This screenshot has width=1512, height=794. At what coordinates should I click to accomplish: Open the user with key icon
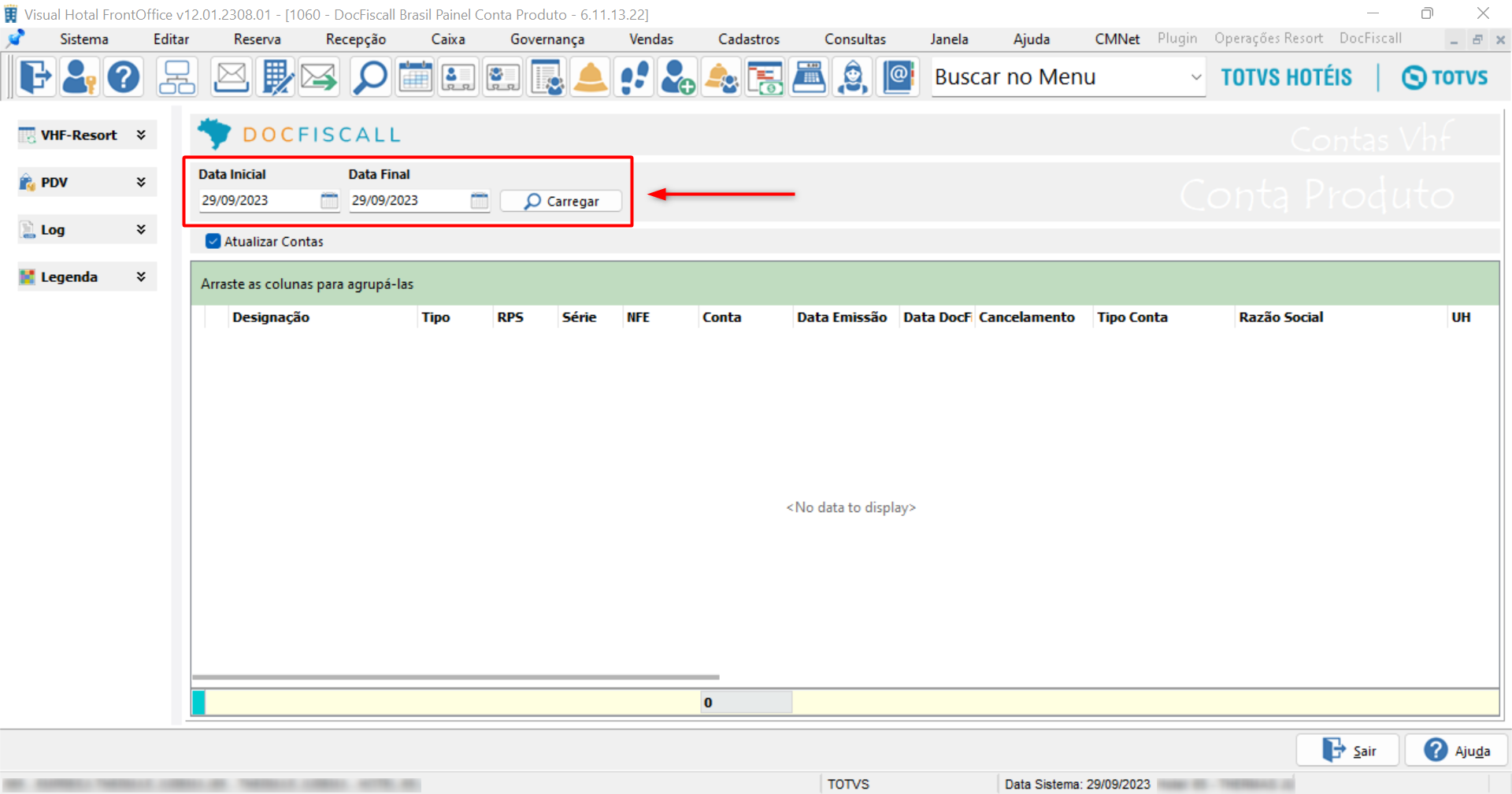pyautogui.click(x=79, y=77)
